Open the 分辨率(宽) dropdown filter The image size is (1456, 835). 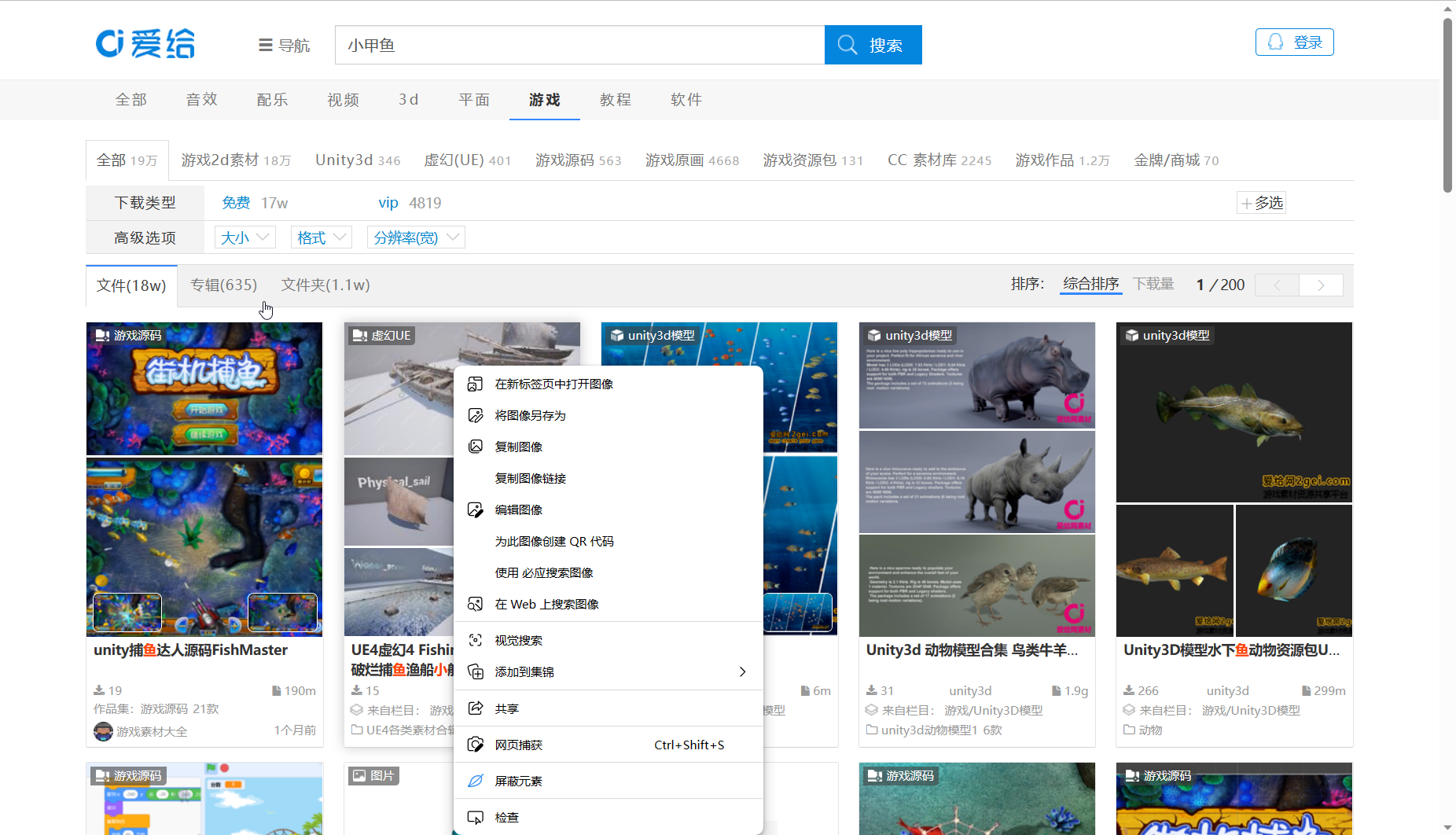(416, 237)
